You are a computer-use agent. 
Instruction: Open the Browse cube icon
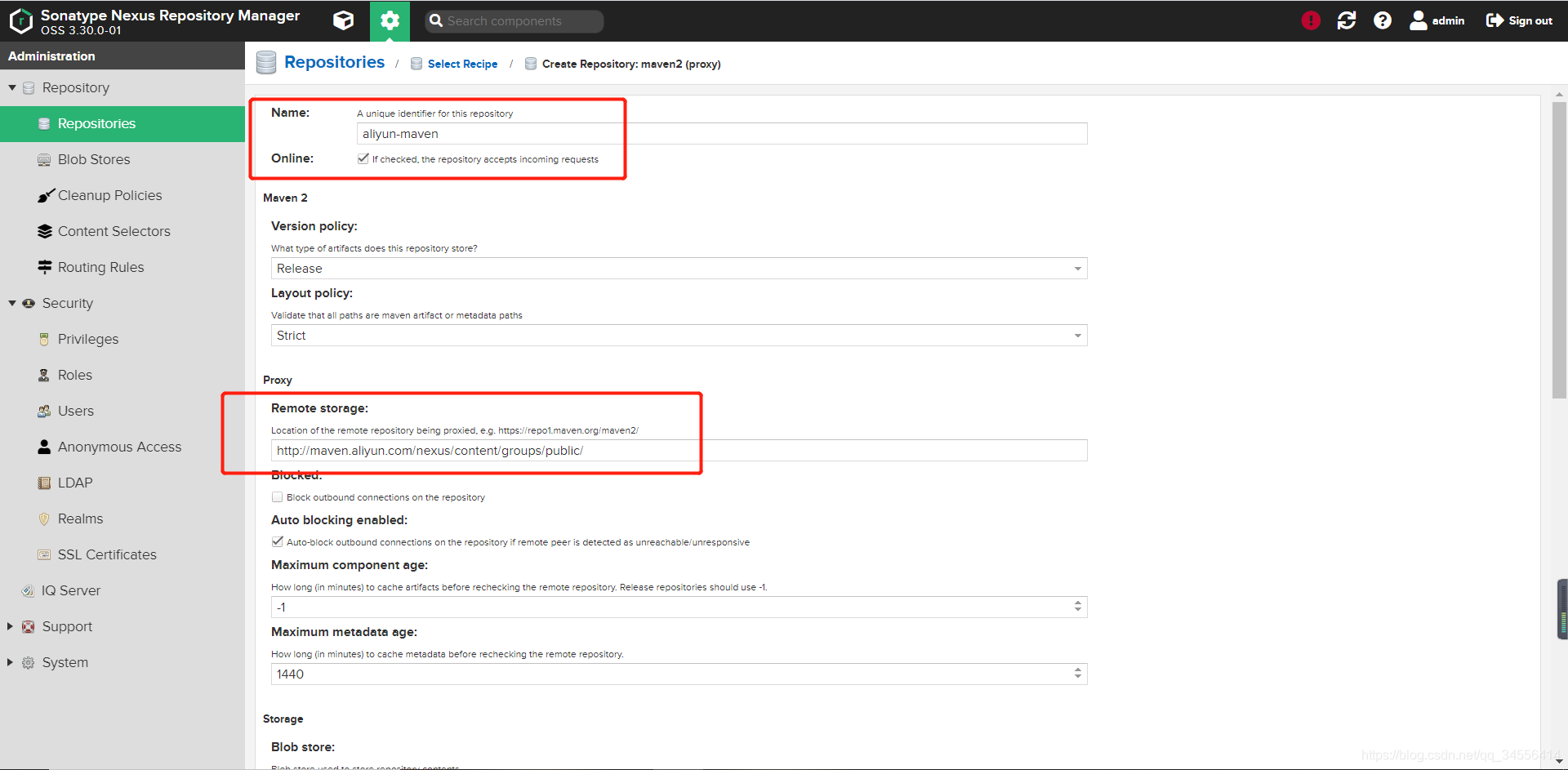click(344, 20)
